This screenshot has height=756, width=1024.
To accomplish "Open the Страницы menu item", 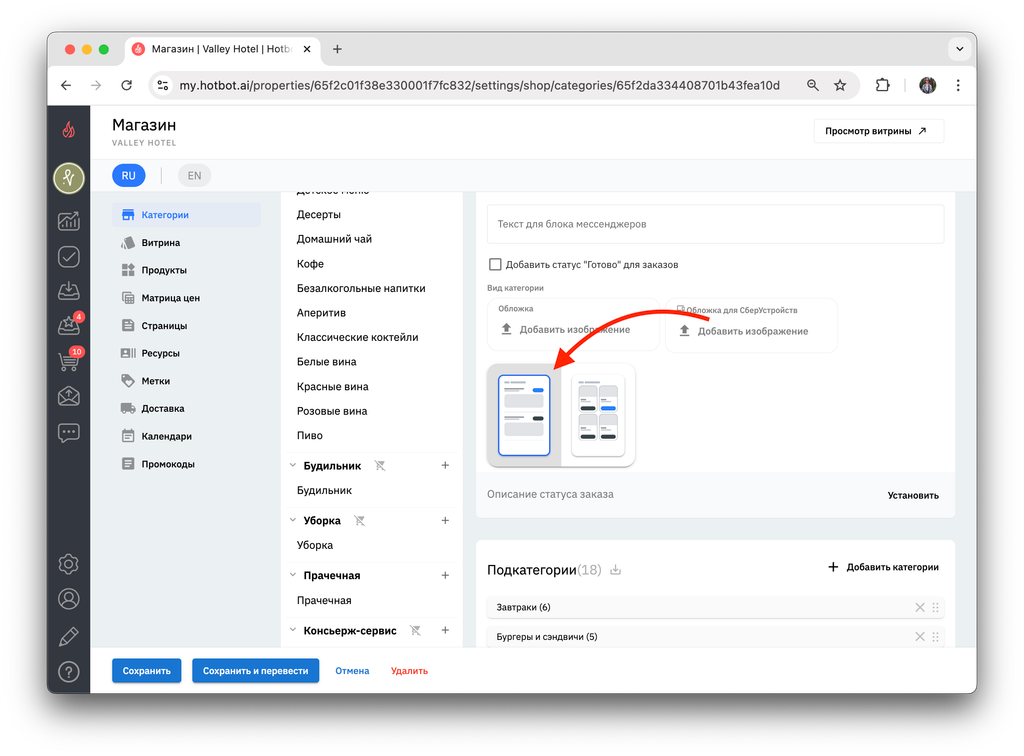I will [187, 326].
